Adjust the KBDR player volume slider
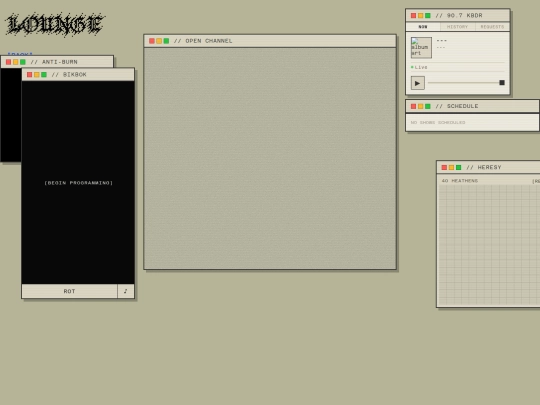 click(466, 83)
